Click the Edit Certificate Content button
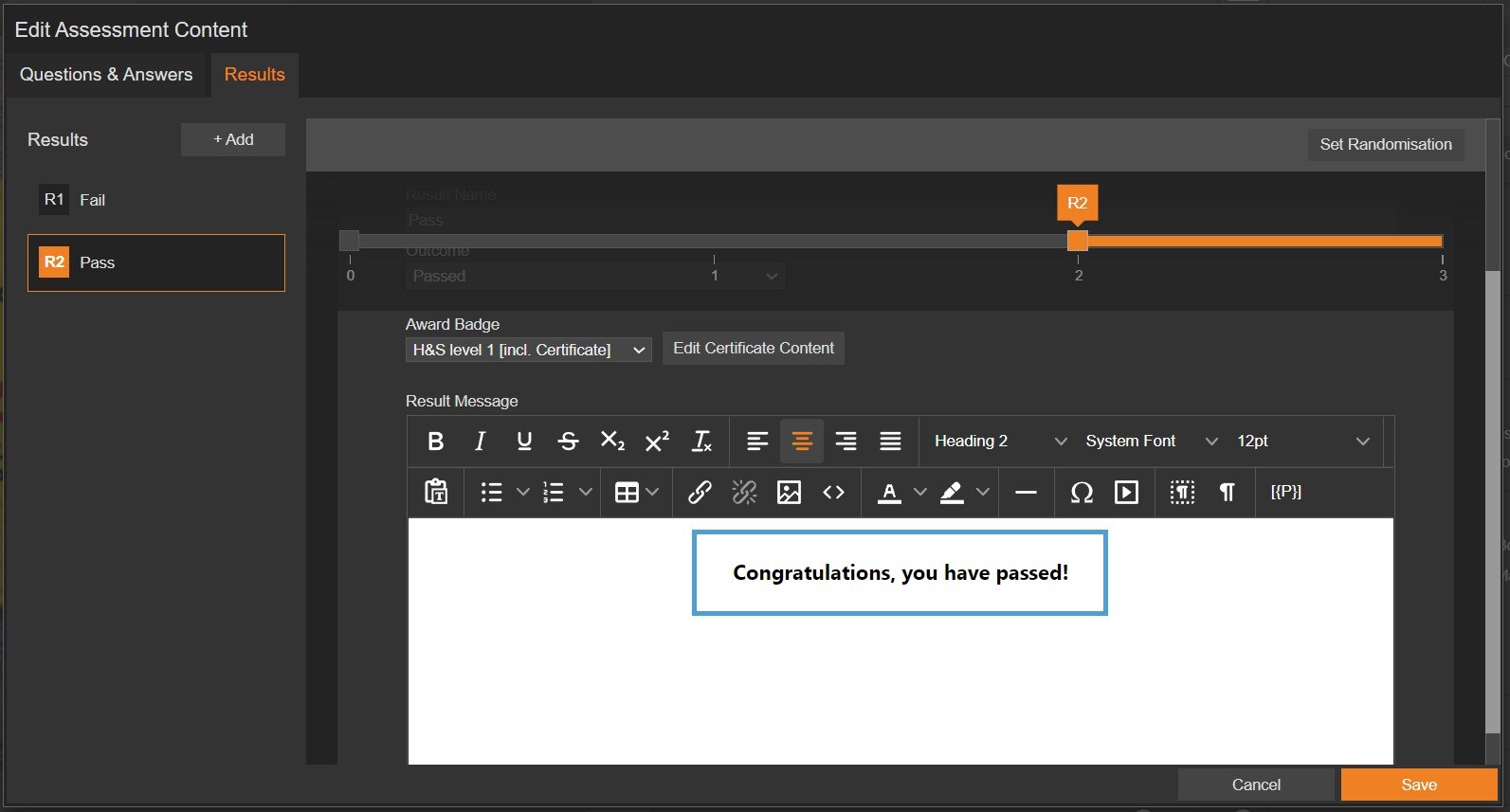The image size is (1510, 812). click(x=753, y=349)
